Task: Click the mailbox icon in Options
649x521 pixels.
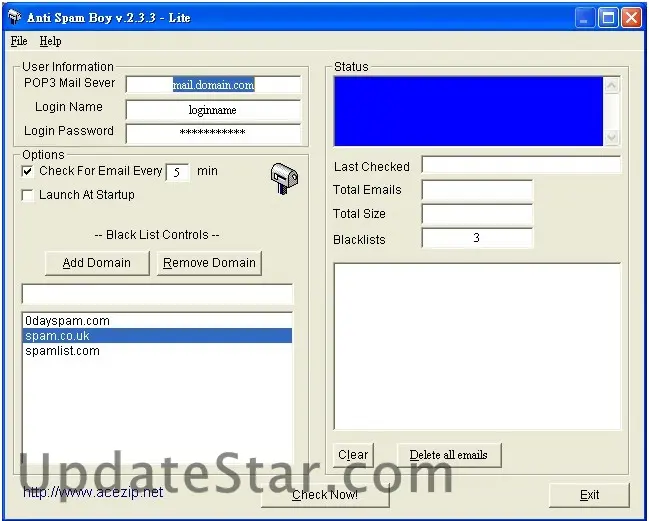Action: [284, 178]
